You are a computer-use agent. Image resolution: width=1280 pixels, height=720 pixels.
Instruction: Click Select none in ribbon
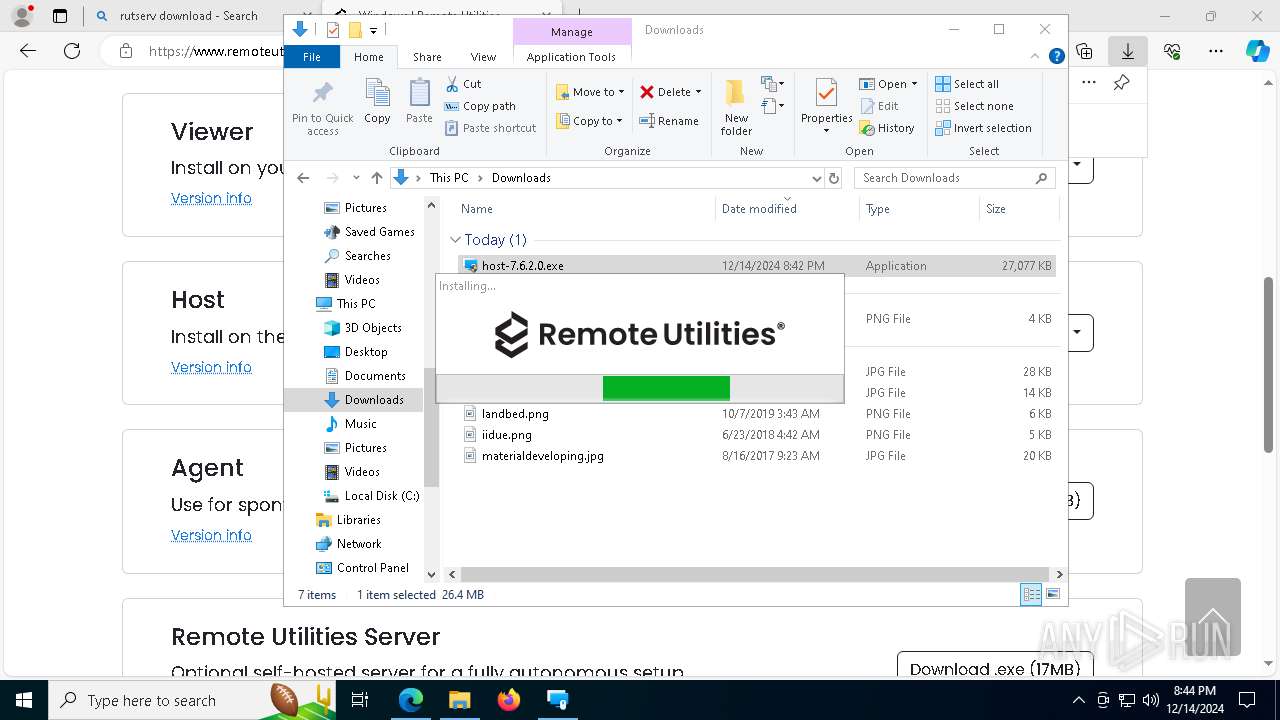974,106
